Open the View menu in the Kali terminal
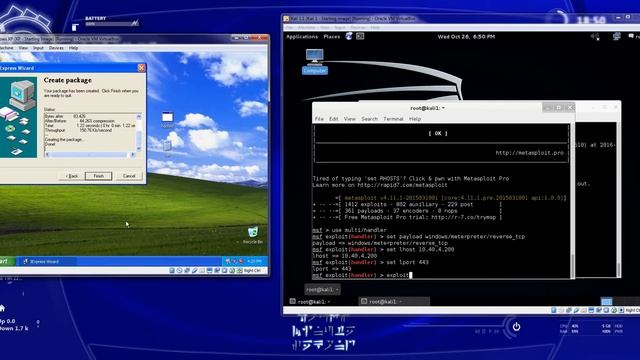 coord(350,119)
